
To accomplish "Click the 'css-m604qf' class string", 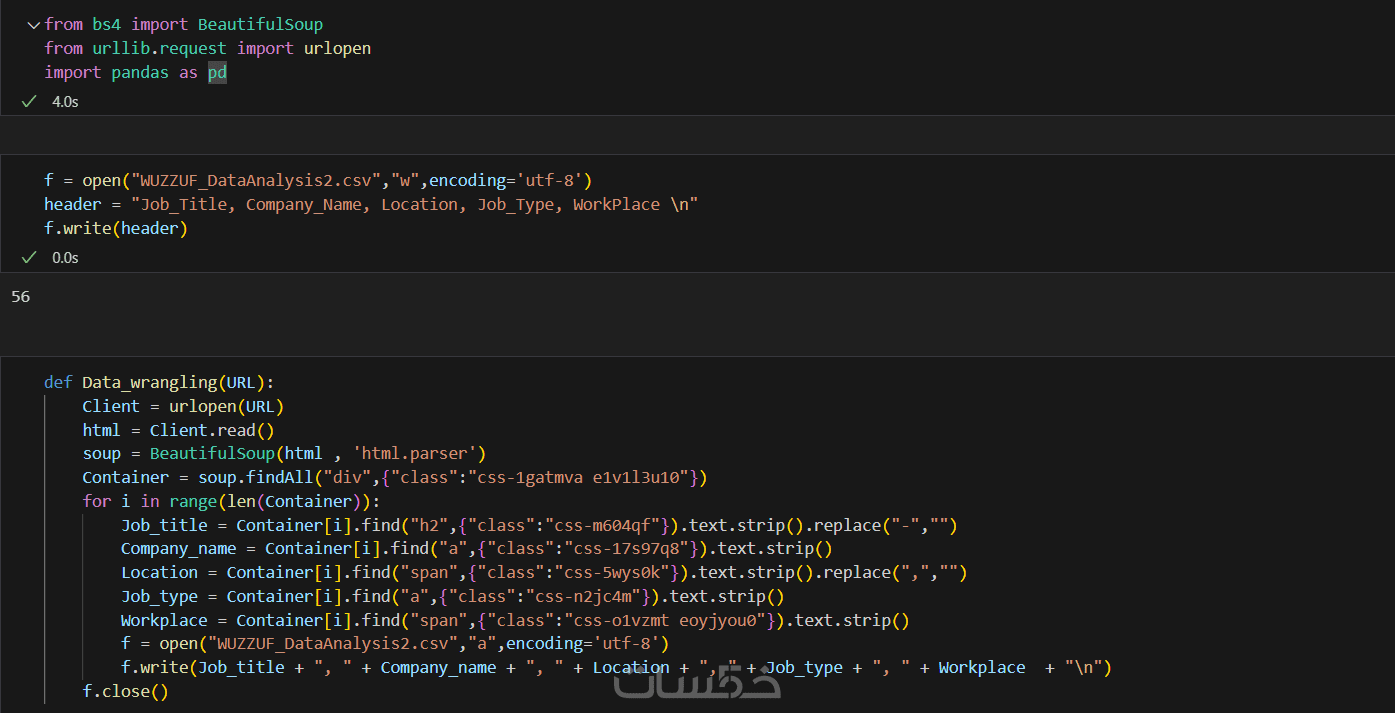I will point(612,525).
